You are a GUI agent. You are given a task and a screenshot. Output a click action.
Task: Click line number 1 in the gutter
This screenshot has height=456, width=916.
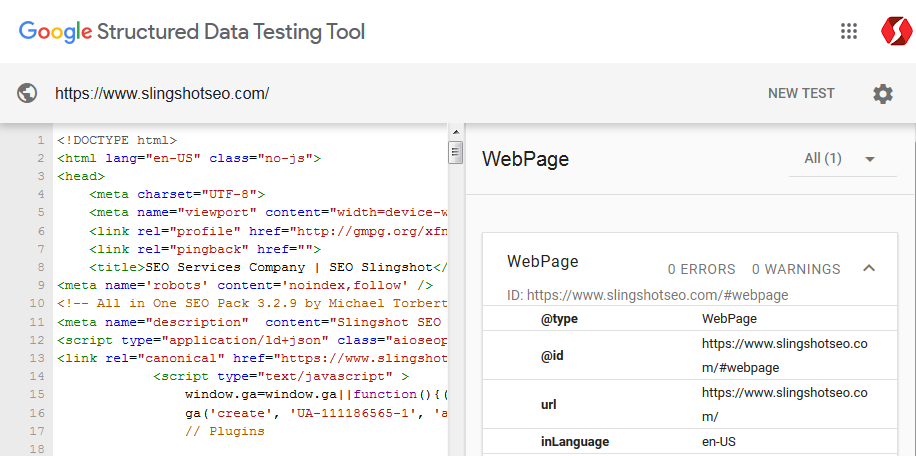[40, 140]
